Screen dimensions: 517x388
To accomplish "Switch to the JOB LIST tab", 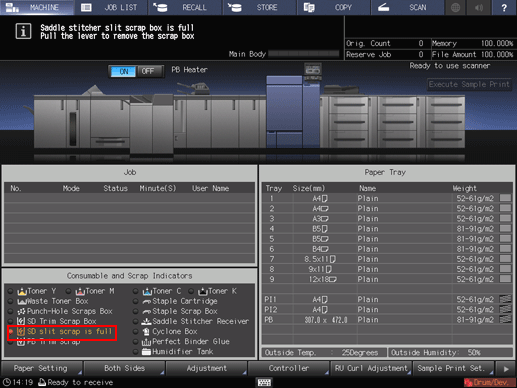I will [x=111, y=7].
